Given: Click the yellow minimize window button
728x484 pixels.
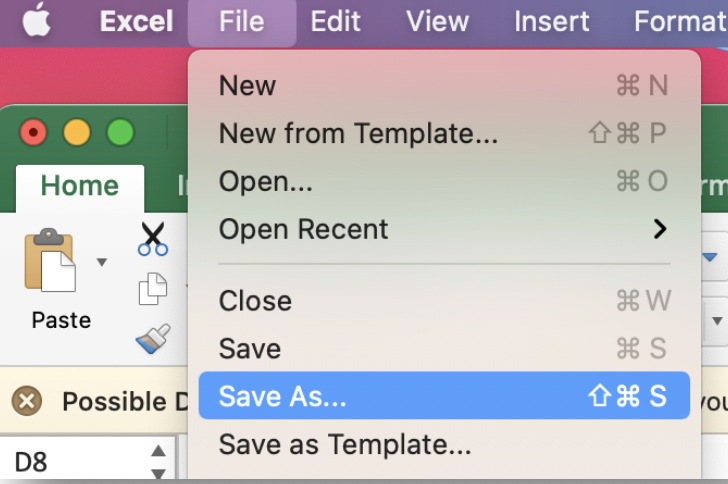Looking at the screenshot, I should coord(77,132).
